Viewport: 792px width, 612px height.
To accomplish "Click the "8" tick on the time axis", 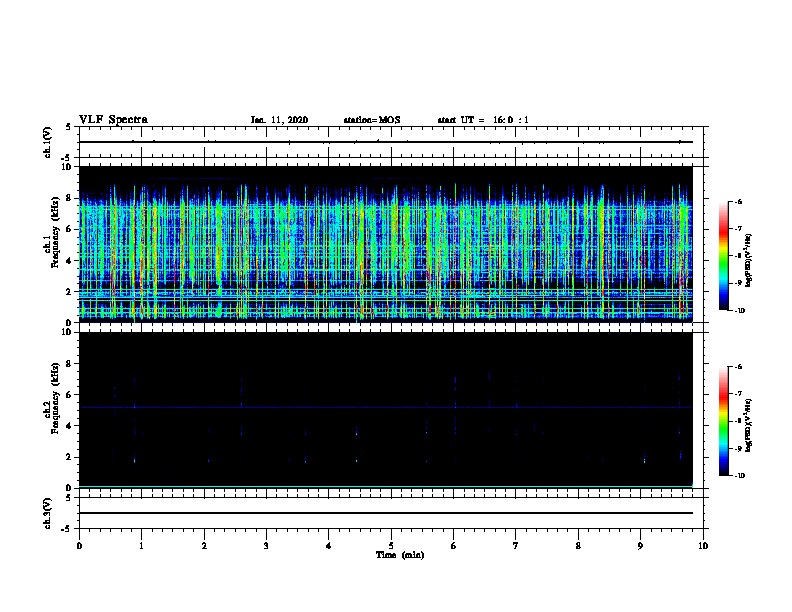I will tap(578, 546).
